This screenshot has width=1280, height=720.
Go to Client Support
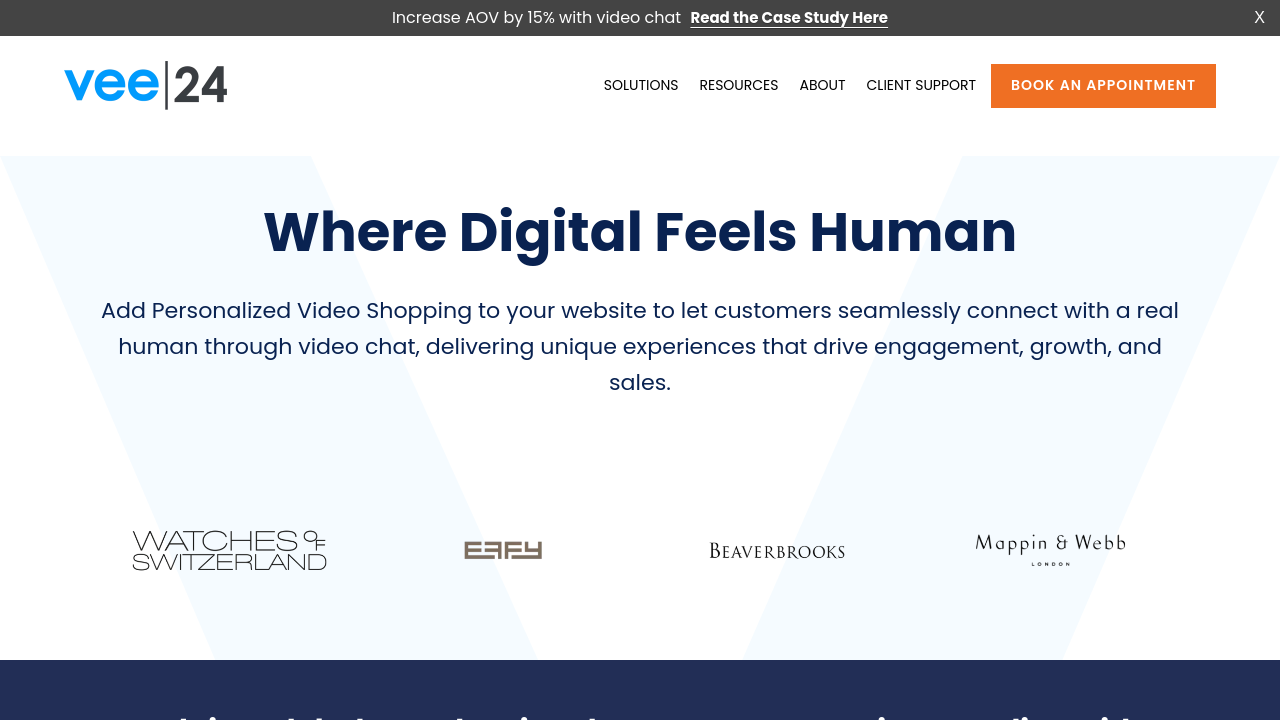click(921, 86)
